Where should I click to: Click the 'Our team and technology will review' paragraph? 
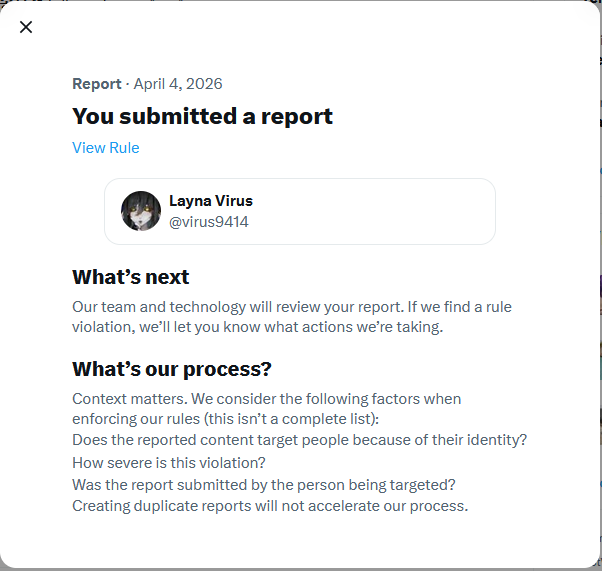click(292, 317)
